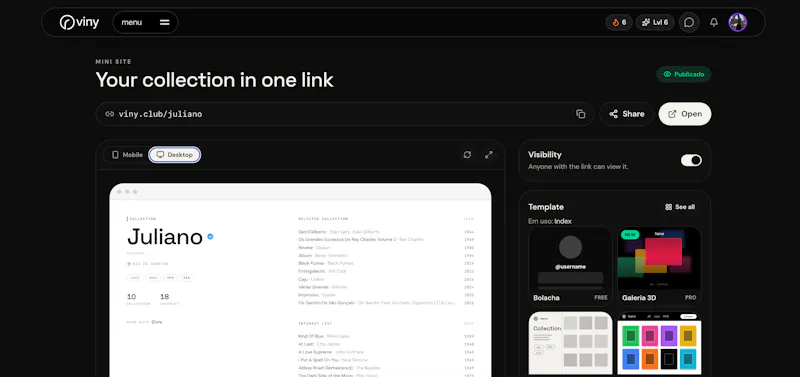Select the colorful album grid template
This screenshot has width=800, height=377.
[x=659, y=343]
